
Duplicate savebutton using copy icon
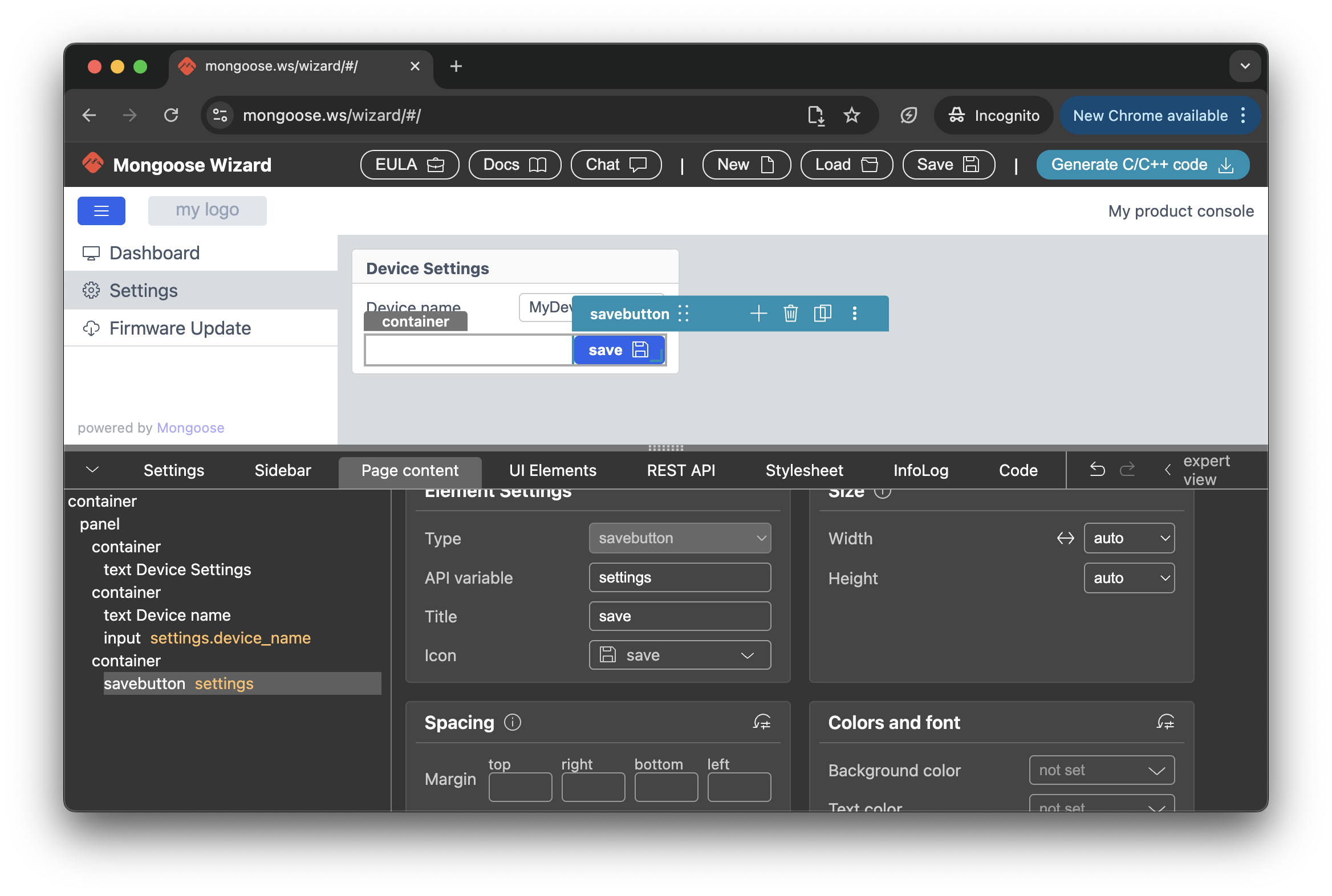(x=822, y=313)
